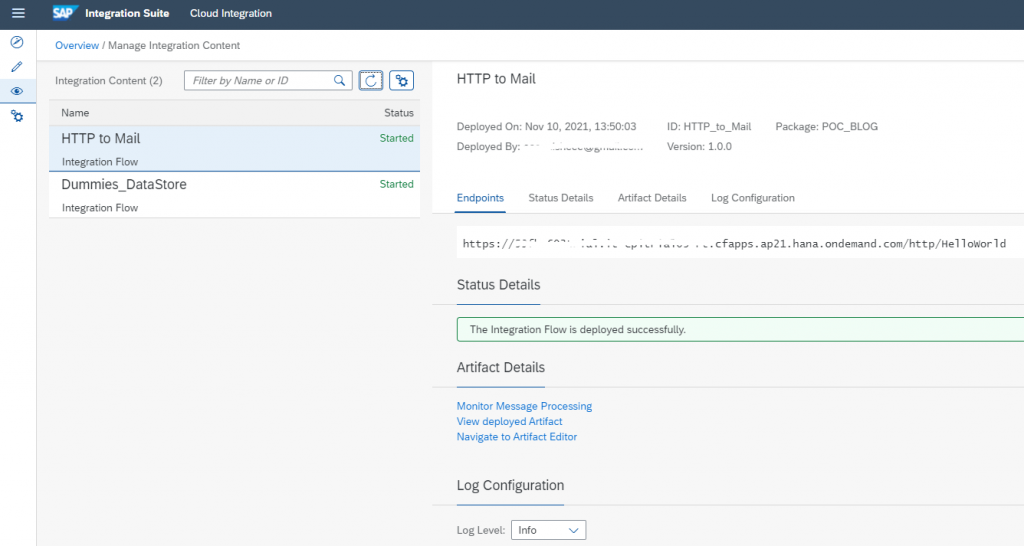Viewport: 1024px width, 546px height.
Task: Click the Package: POC_BLOG text
Action: [827, 127]
